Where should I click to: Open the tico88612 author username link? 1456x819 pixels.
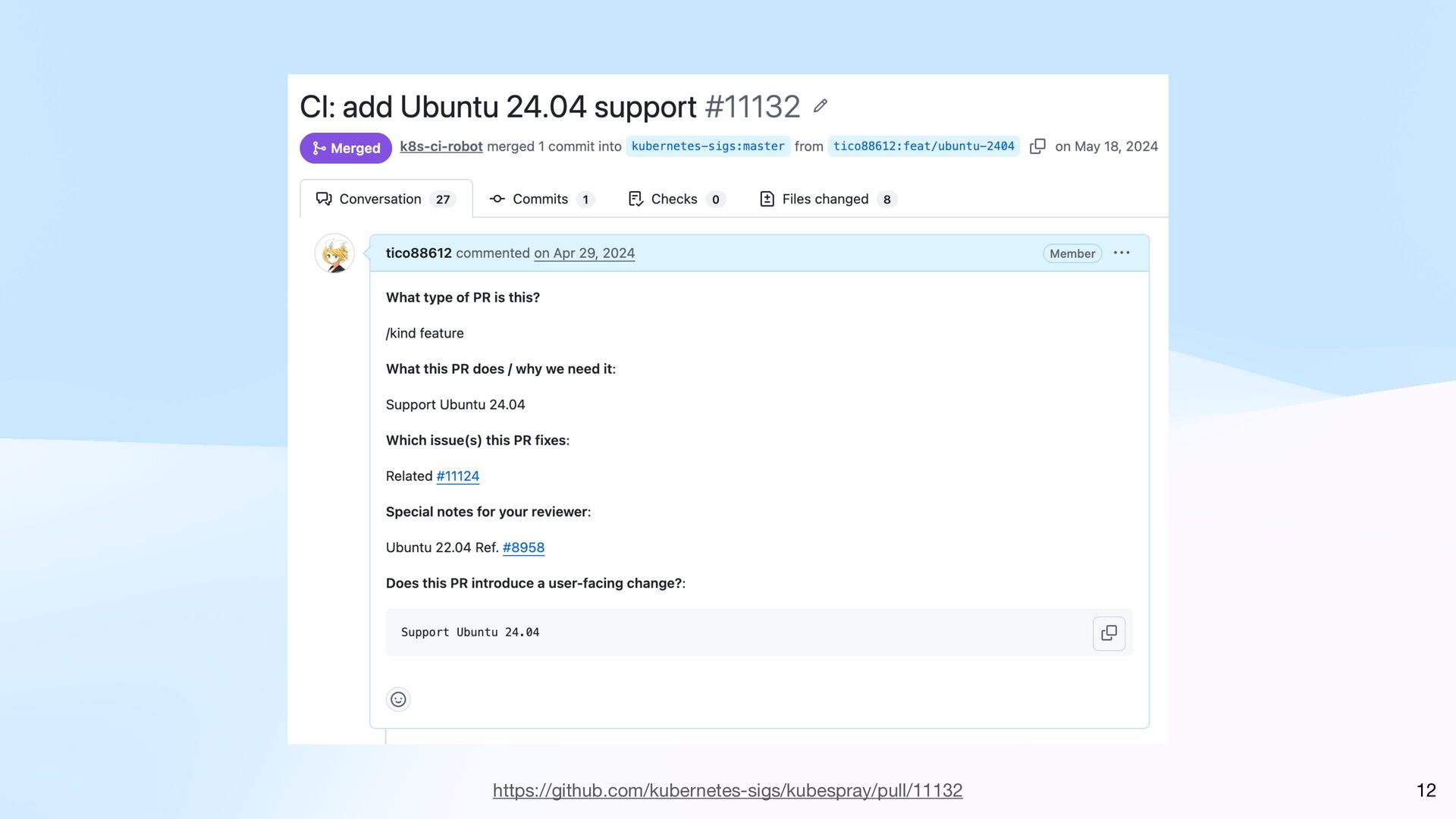point(419,253)
